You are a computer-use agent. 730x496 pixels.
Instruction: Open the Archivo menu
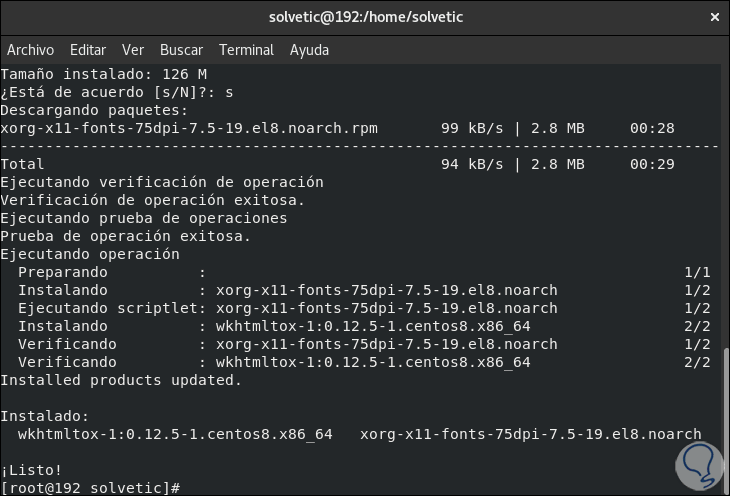point(30,49)
